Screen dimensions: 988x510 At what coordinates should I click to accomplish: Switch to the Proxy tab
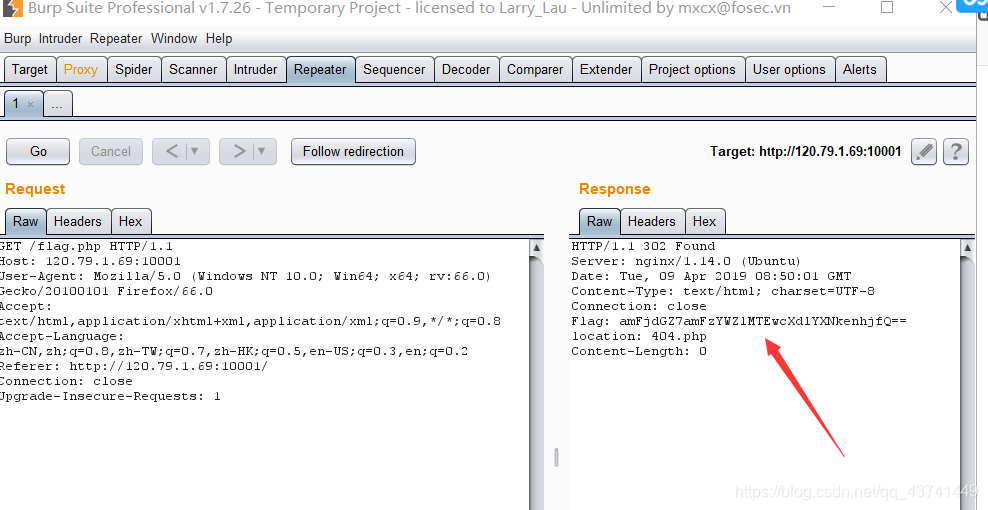tap(81, 69)
